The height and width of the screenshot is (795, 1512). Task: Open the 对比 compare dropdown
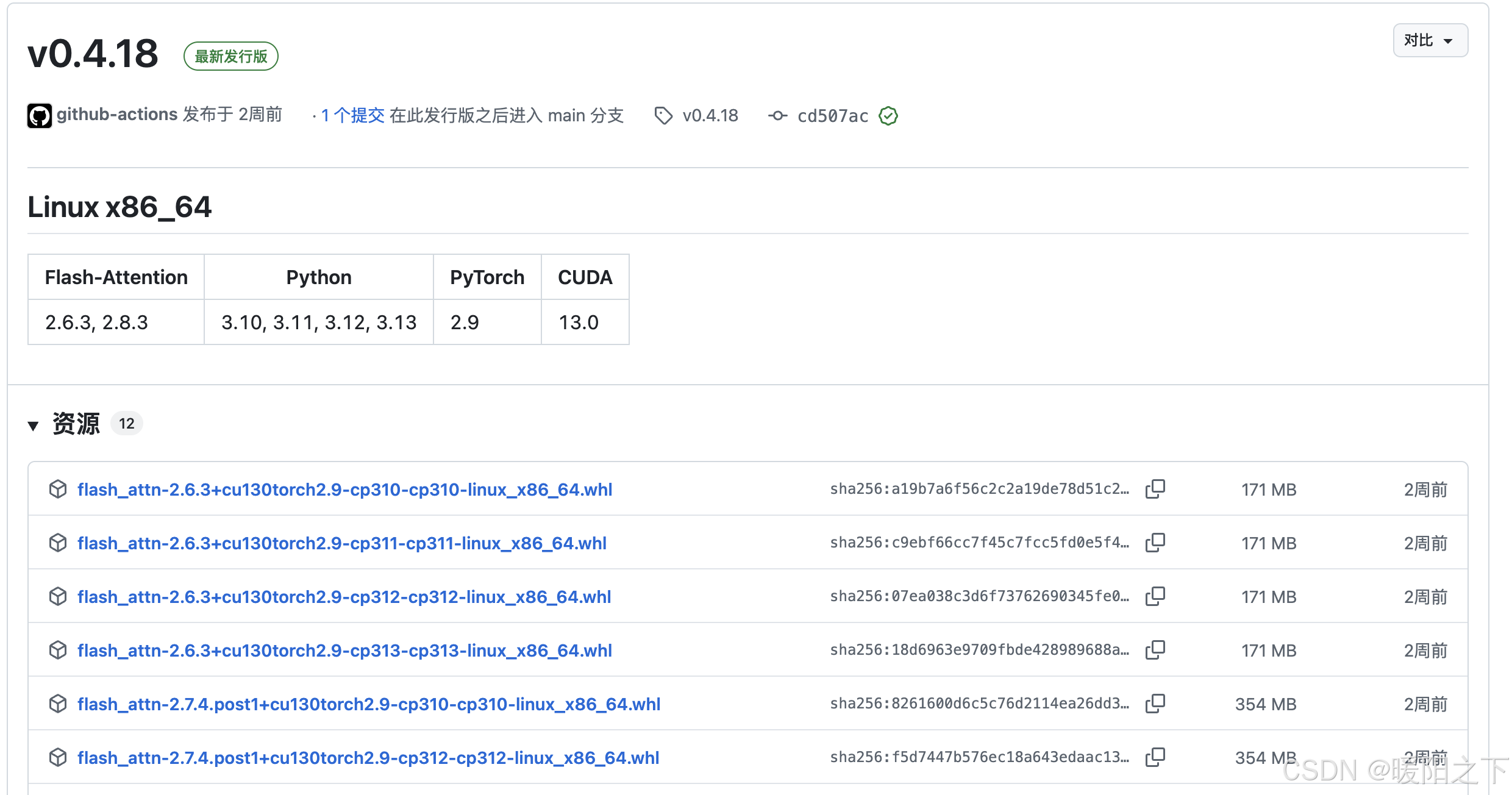[1430, 41]
